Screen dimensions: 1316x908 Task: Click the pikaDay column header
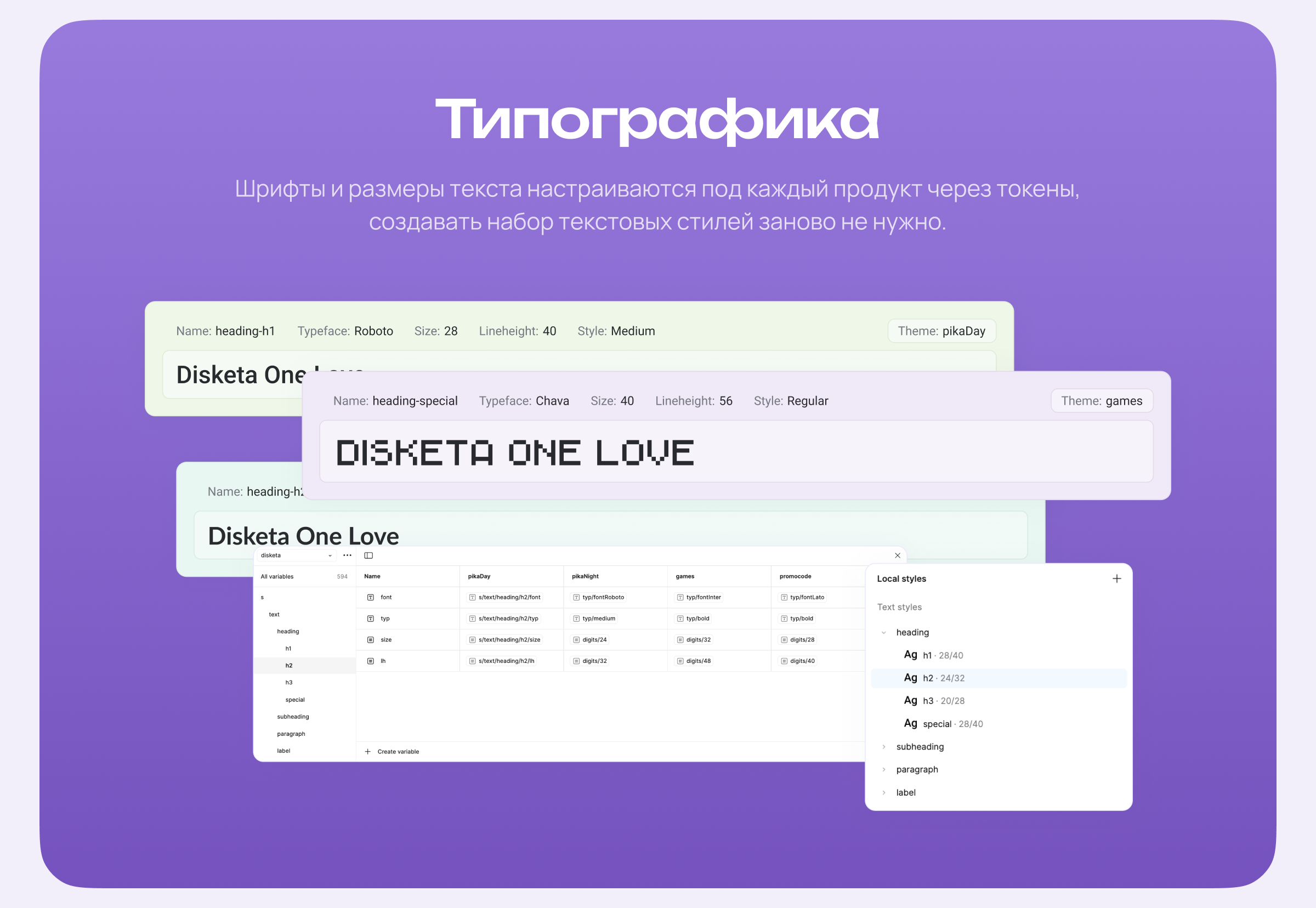click(x=479, y=576)
